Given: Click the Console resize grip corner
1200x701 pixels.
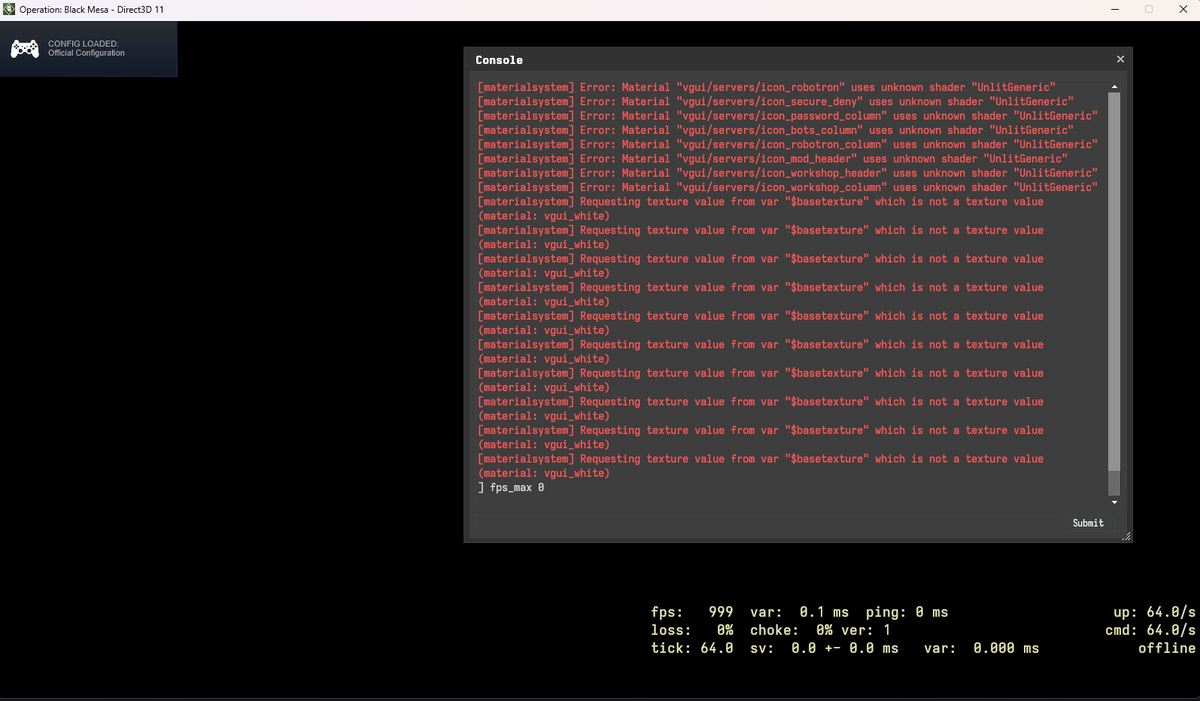Looking at the screenshot, I should point(1126,537).
